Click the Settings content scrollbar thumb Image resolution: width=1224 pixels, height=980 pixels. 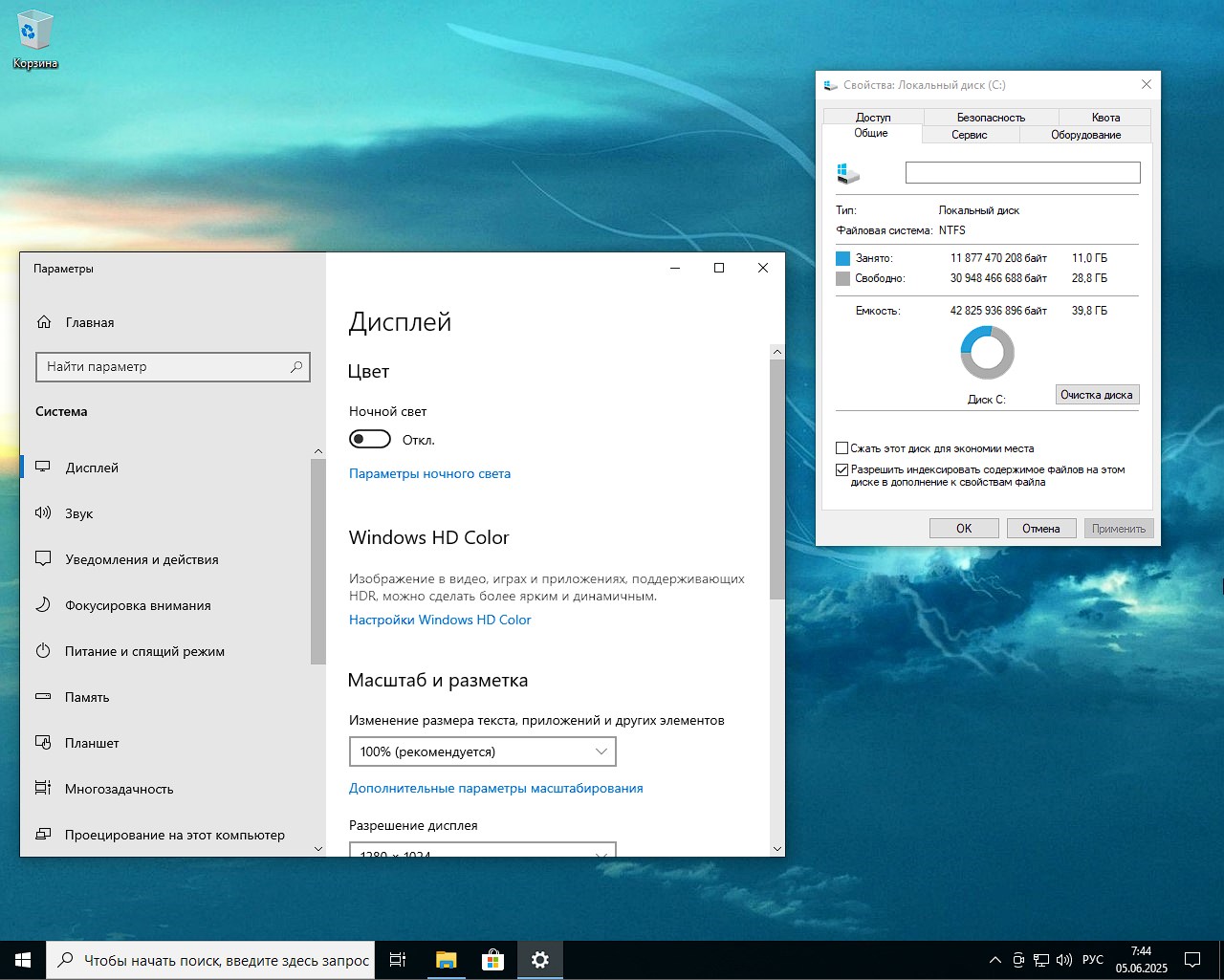(x=776, y=480)
